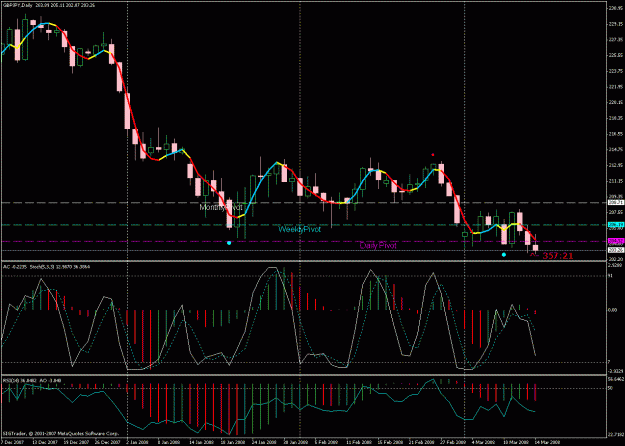Click the RSI(14) AO indicator label
Screen dimensions: 625x446
[32, 380]
